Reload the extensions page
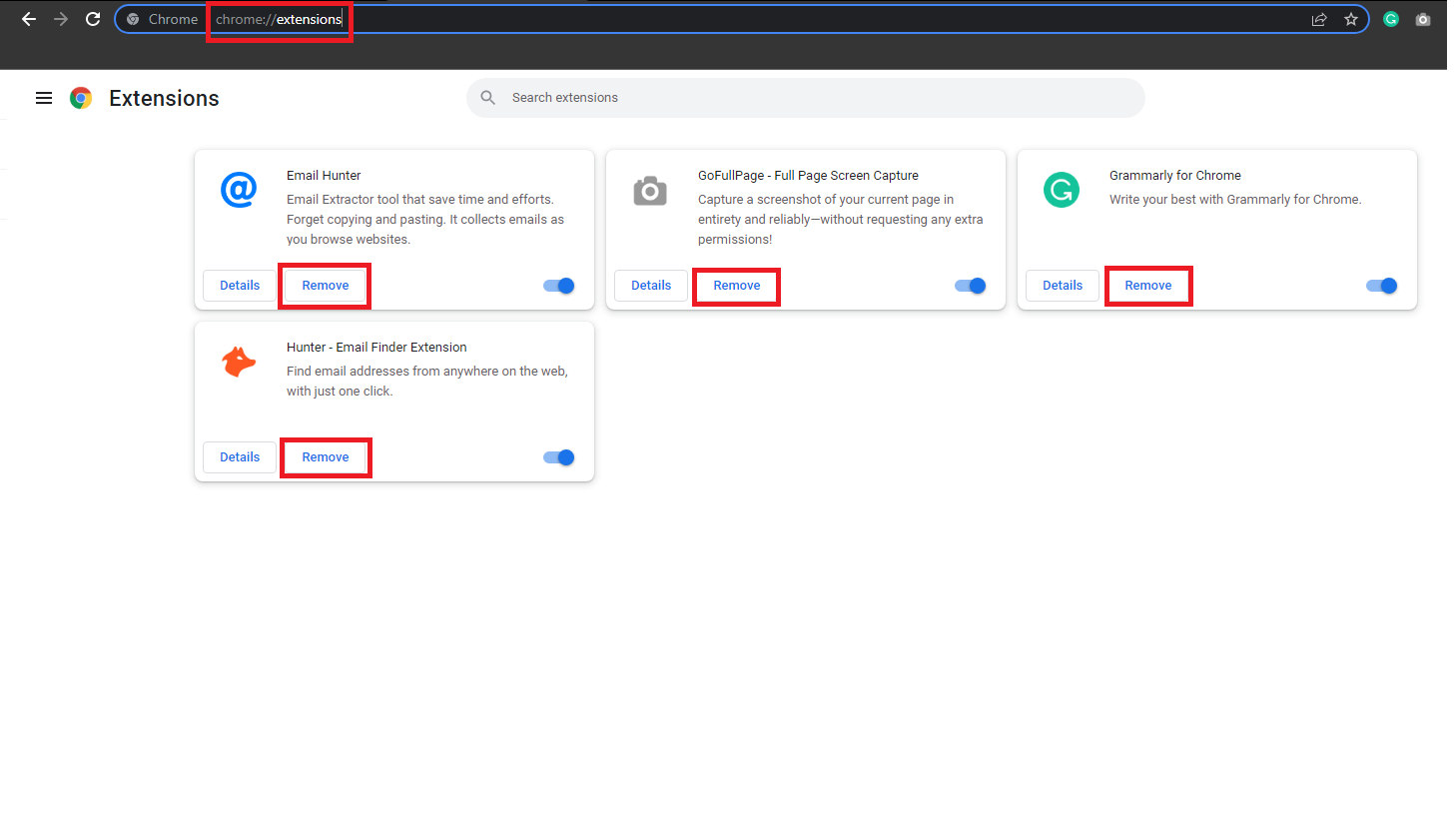This screenshot has width=1456, height=823. 93,19
